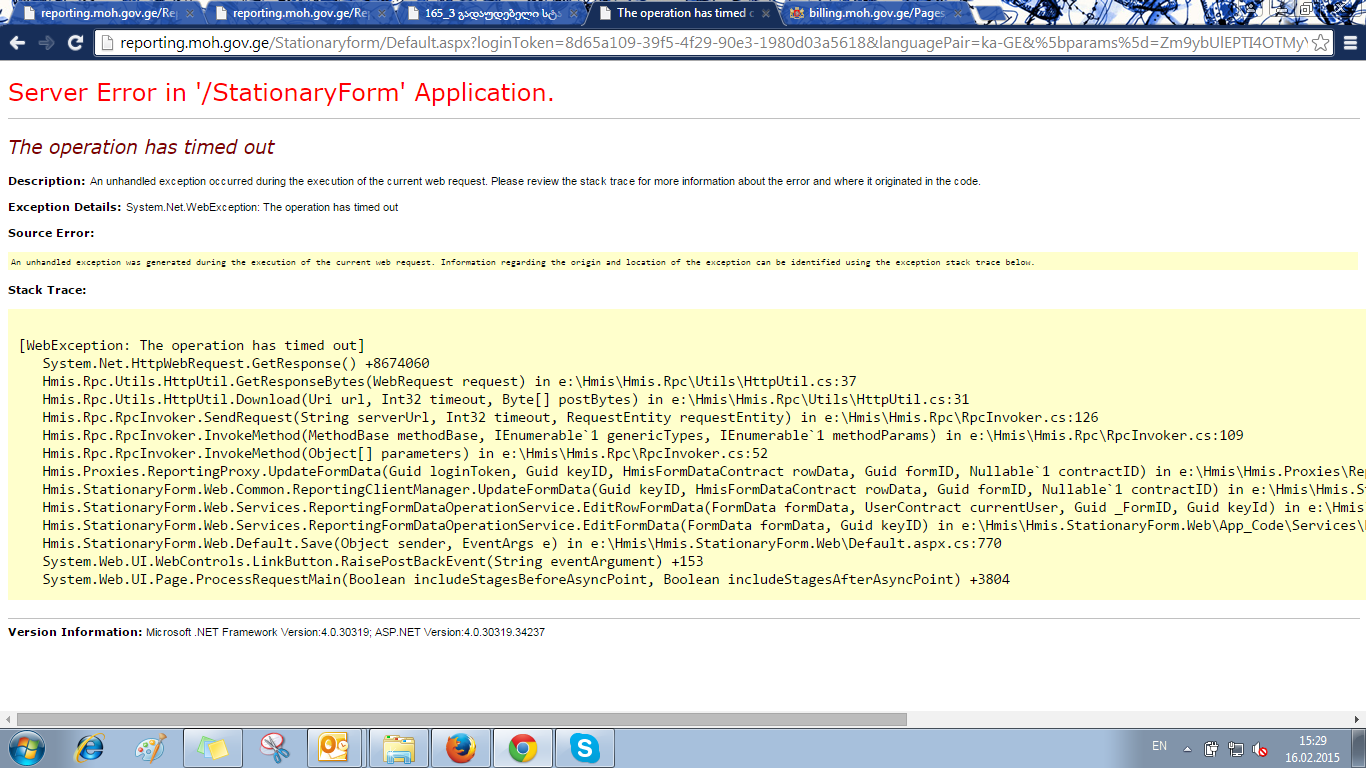
Task: Open the Windows Start menu
Action: pos(27,748)
